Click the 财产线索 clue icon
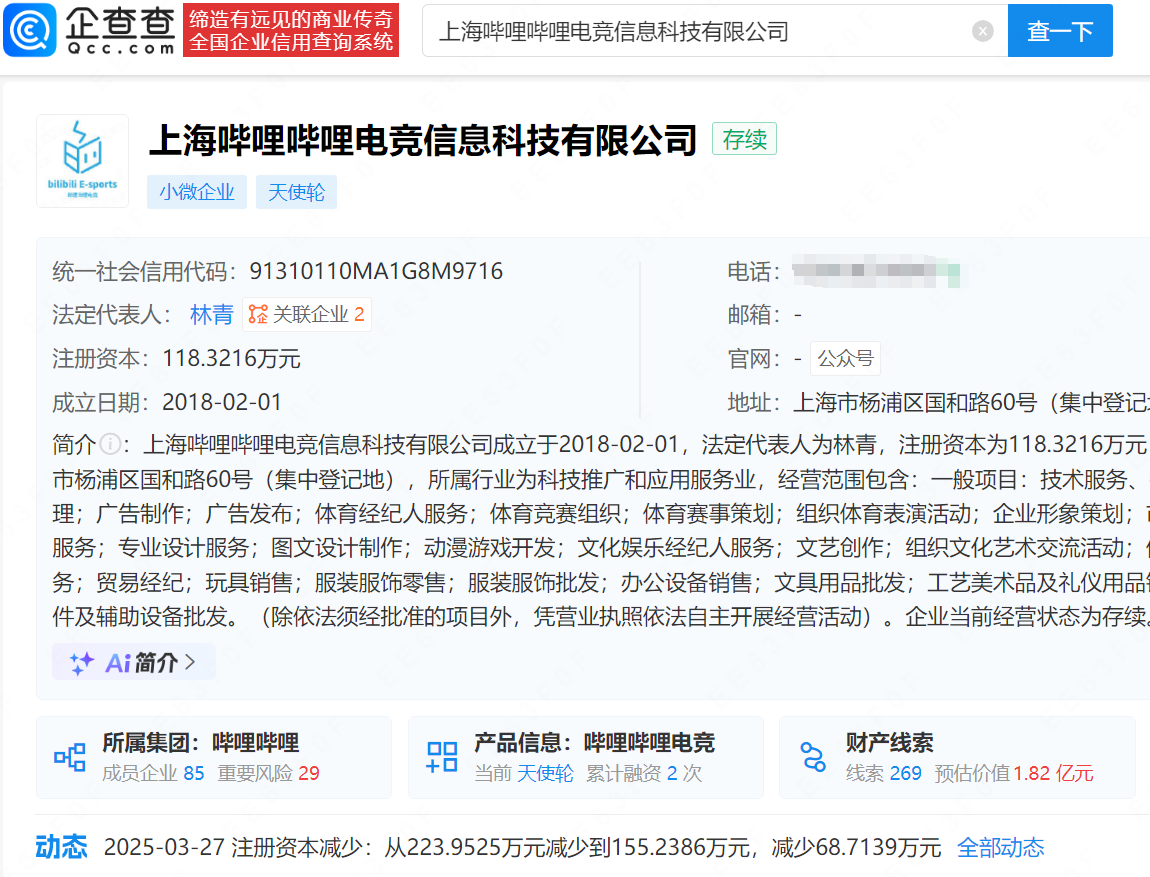 [813, 757]
